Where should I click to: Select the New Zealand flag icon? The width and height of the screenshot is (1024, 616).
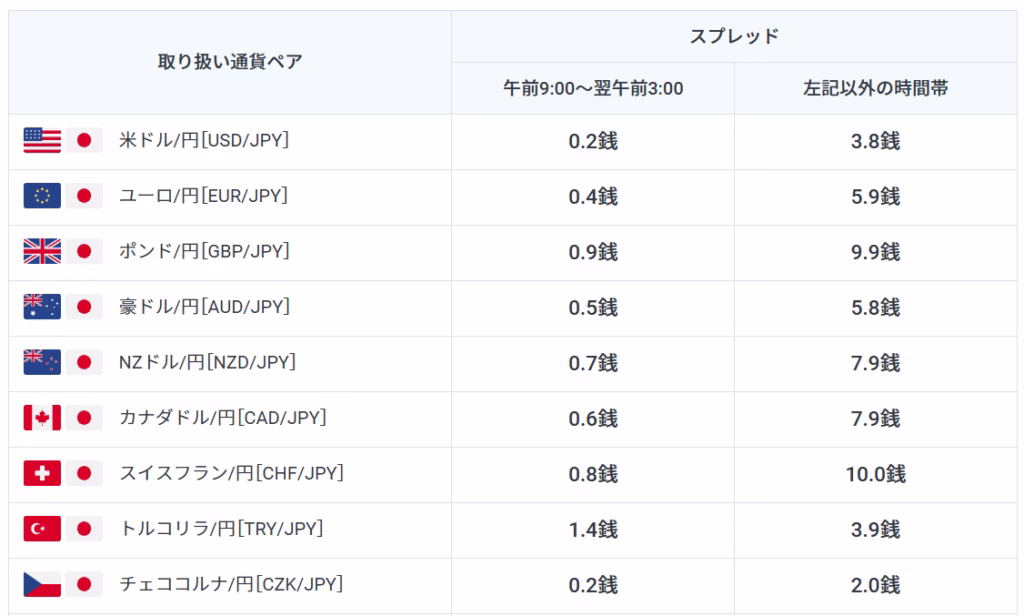(42, 362)
